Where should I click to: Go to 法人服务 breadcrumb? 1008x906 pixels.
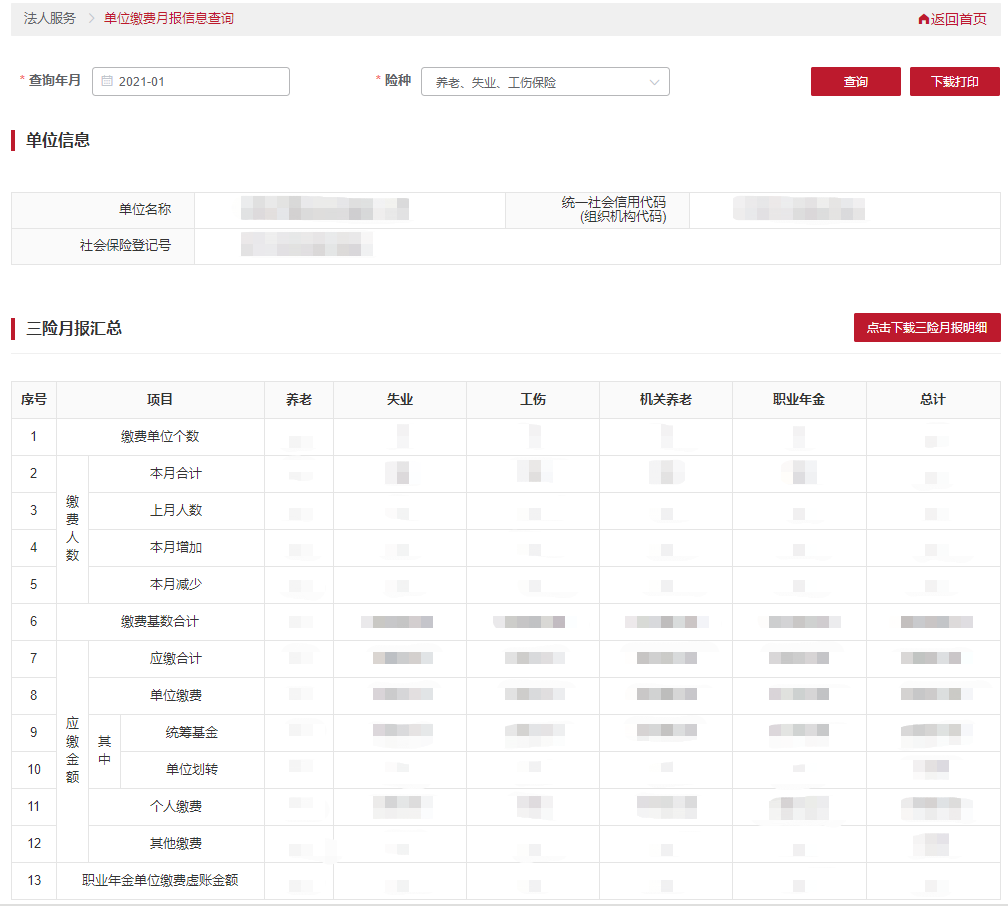point(50,19)
